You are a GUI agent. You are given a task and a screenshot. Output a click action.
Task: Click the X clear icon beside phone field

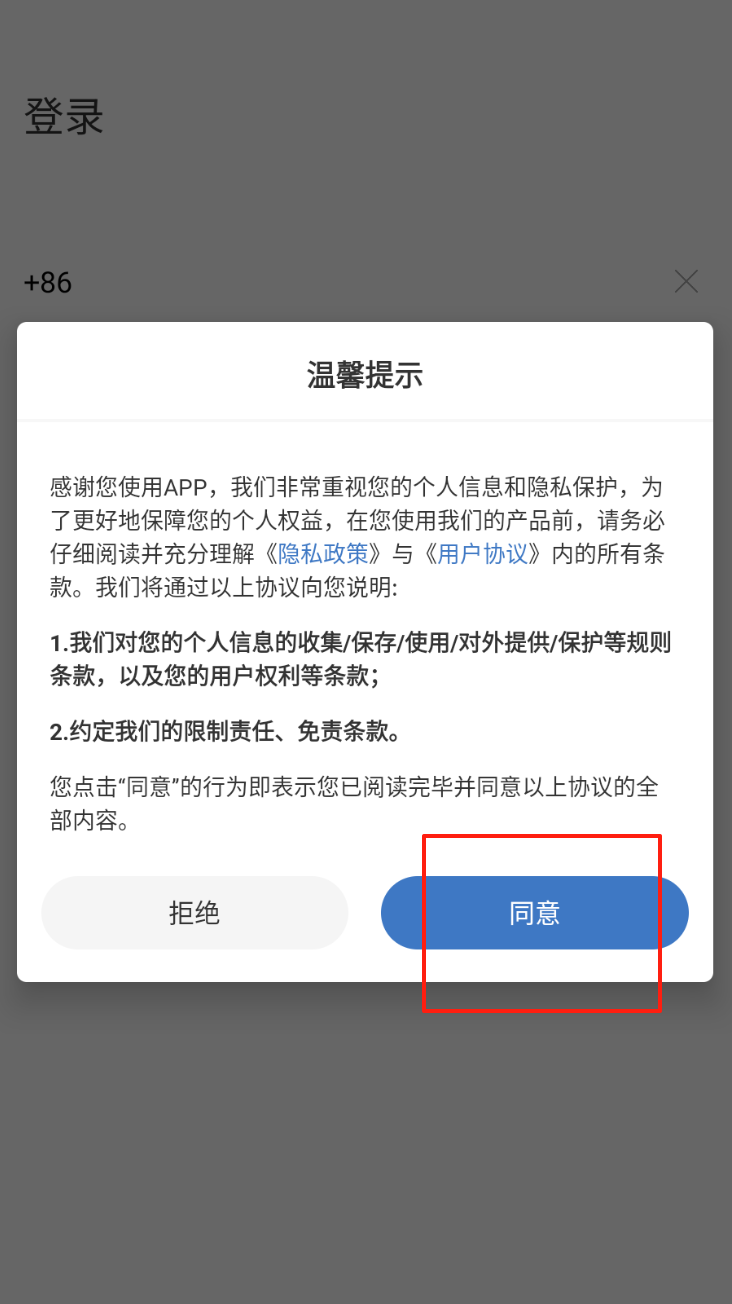[686, 282]
